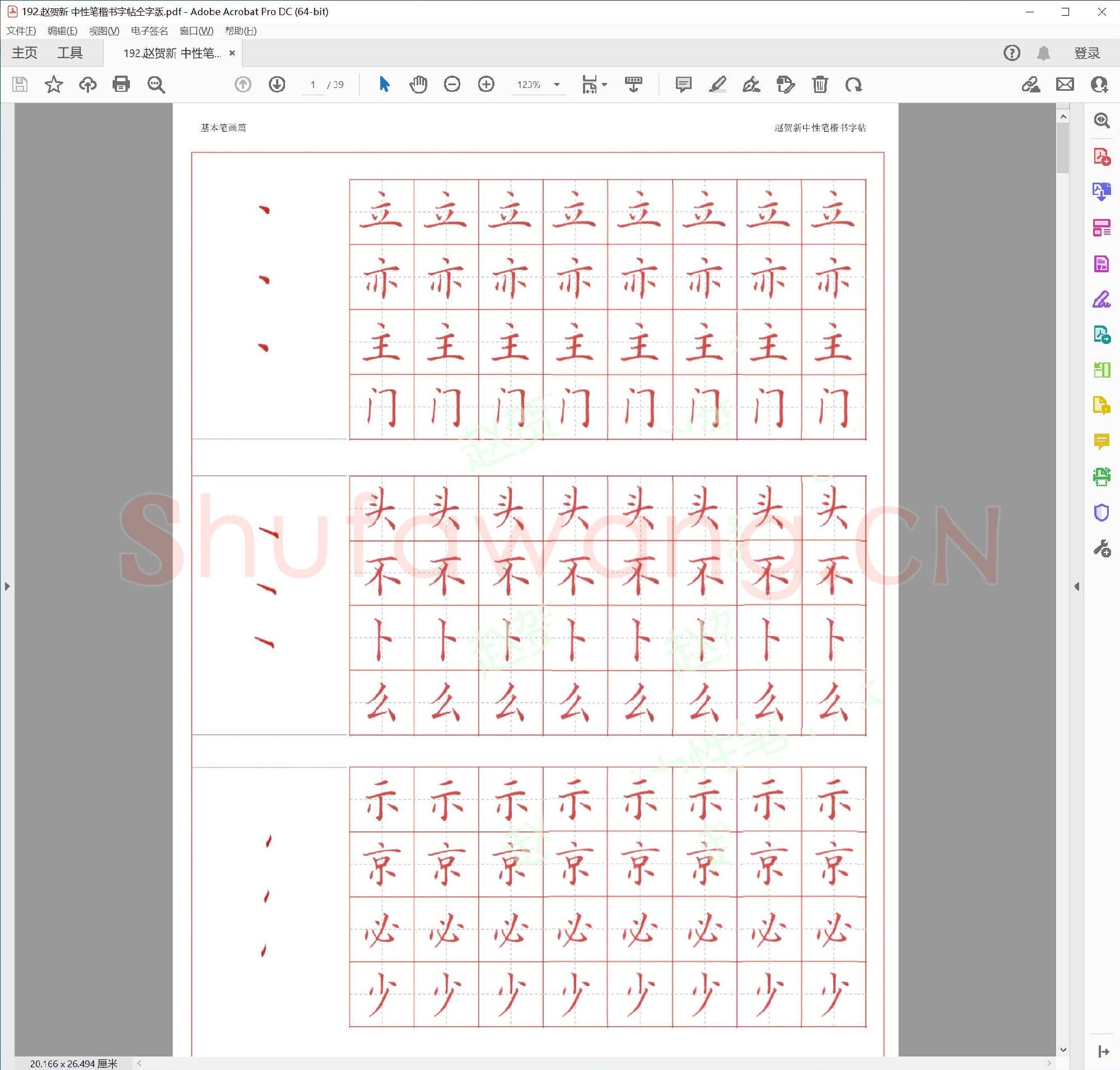Open zoom percentage dropdown
1120x1070 pixels.
(x=557, y=85)
